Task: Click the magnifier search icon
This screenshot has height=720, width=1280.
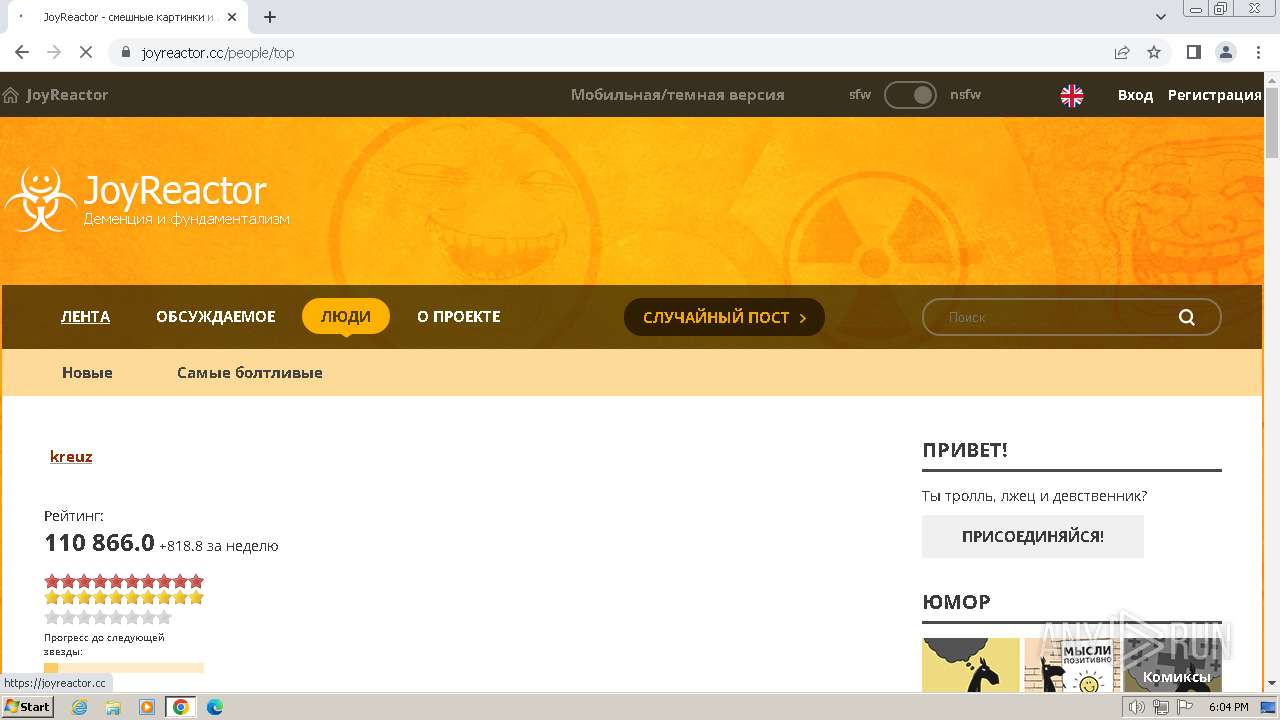Action: (1187, 317)
